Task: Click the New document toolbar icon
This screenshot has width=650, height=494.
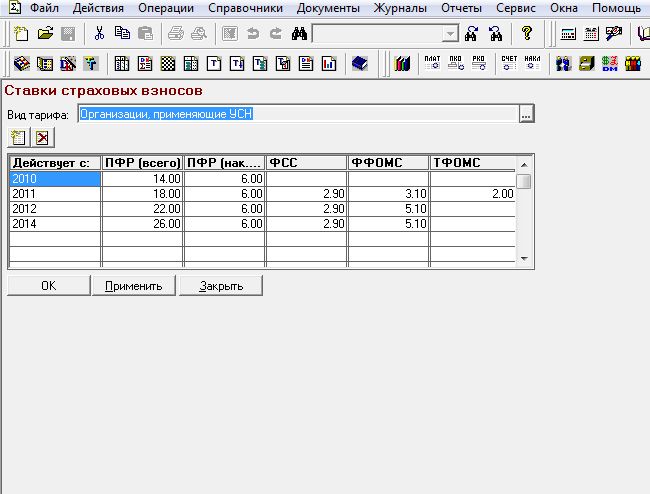Action: pos(21,33)
